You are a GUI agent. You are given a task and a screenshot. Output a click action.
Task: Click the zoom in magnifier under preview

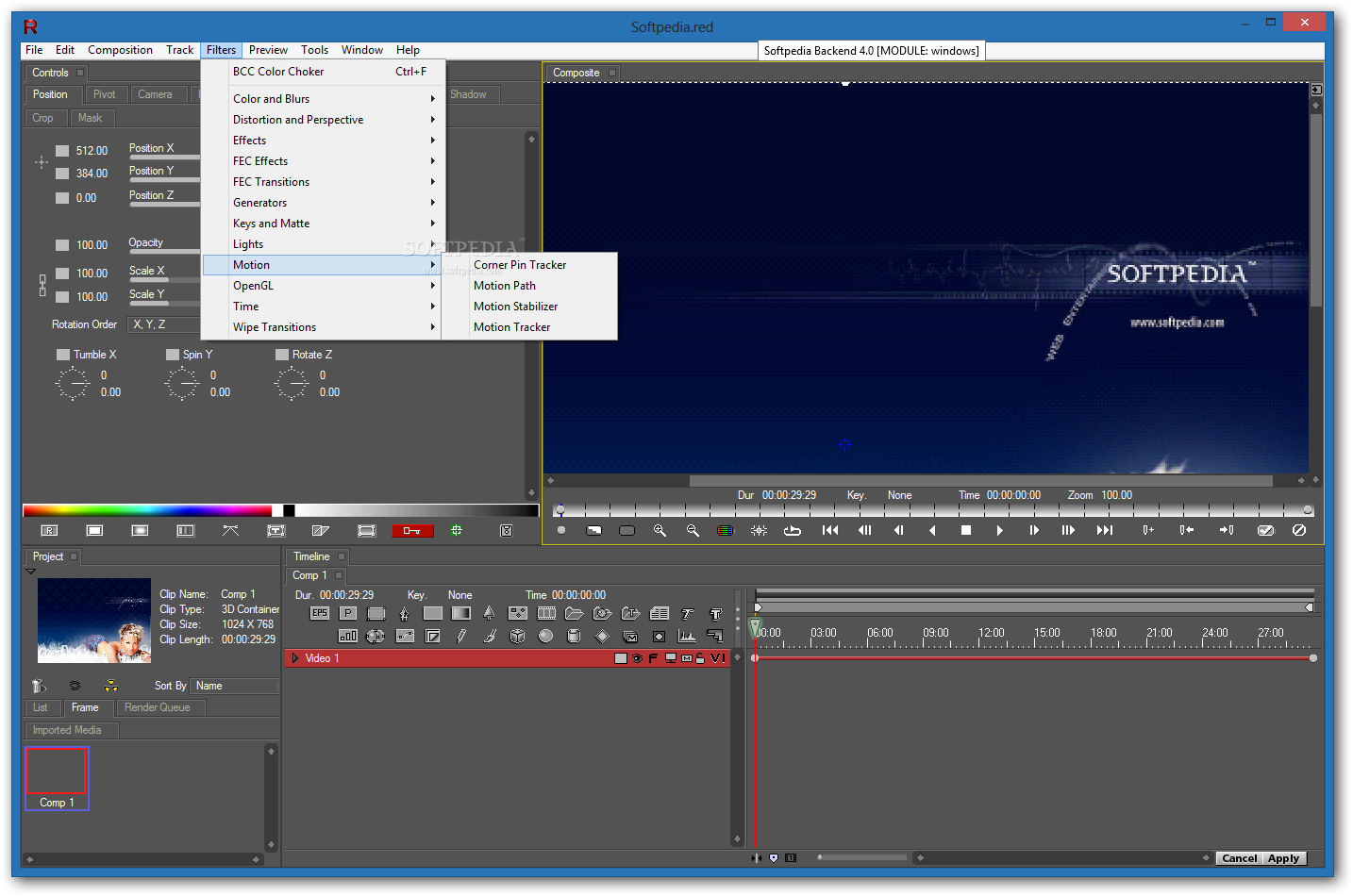660,530
